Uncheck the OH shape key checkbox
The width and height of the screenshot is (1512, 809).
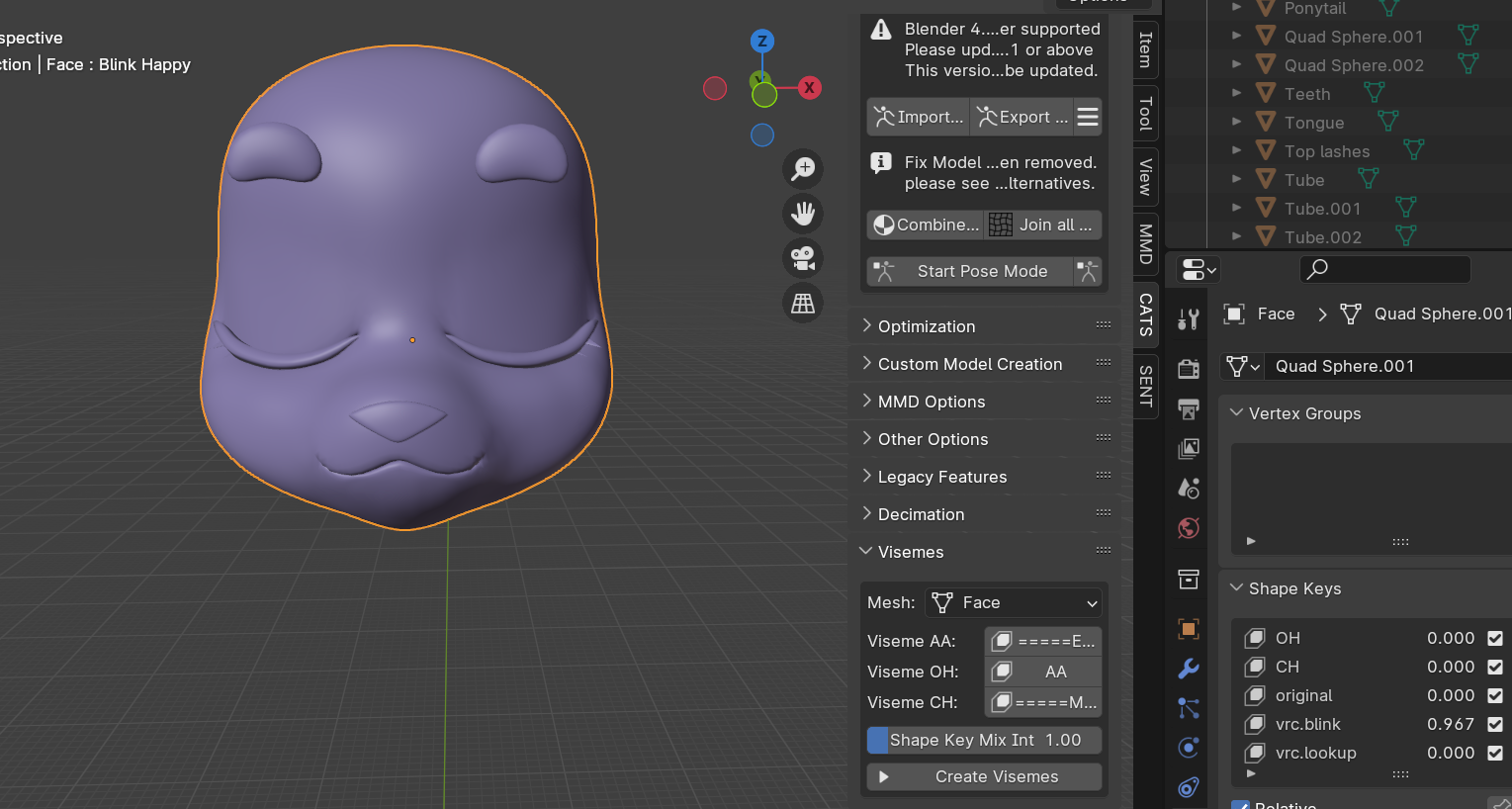click(x=1495, y=638)
